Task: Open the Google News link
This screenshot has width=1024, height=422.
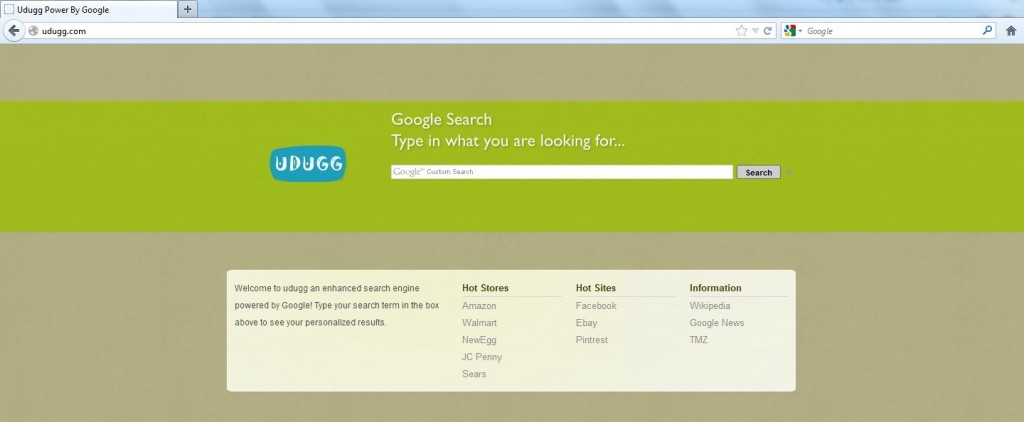Action: tap(716, 323)
